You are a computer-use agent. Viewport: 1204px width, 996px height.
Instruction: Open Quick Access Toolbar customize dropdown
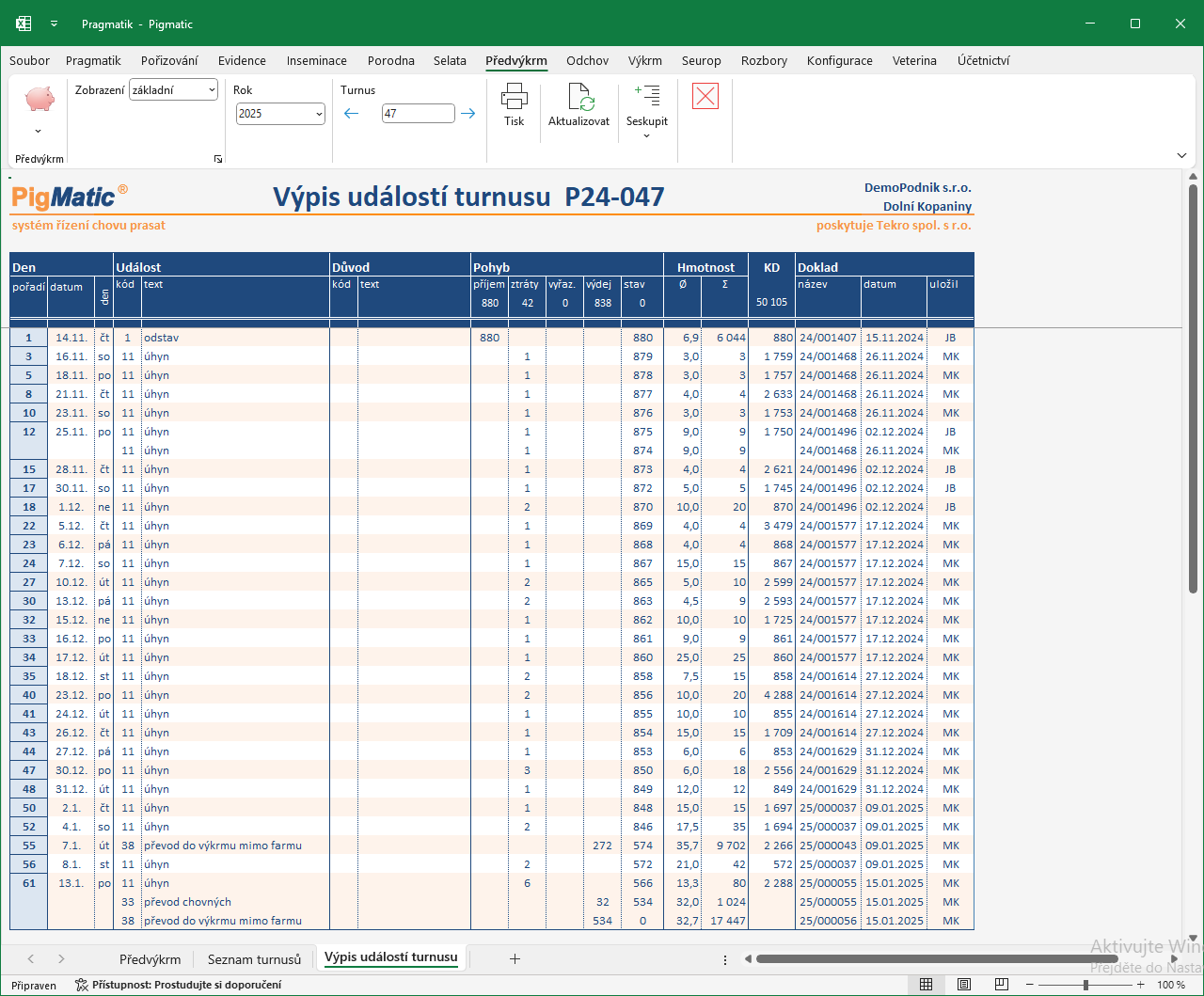[54, 24]
